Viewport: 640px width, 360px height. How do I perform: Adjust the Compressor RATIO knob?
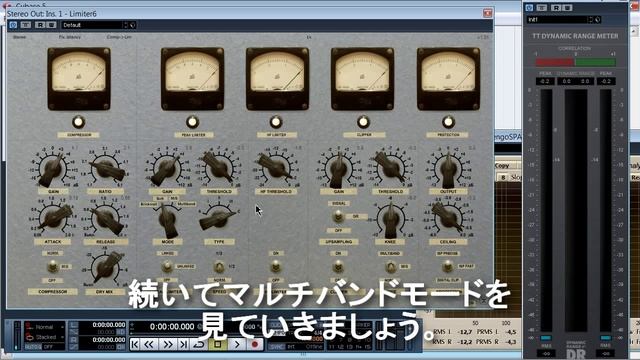click(x=105, y=168)
